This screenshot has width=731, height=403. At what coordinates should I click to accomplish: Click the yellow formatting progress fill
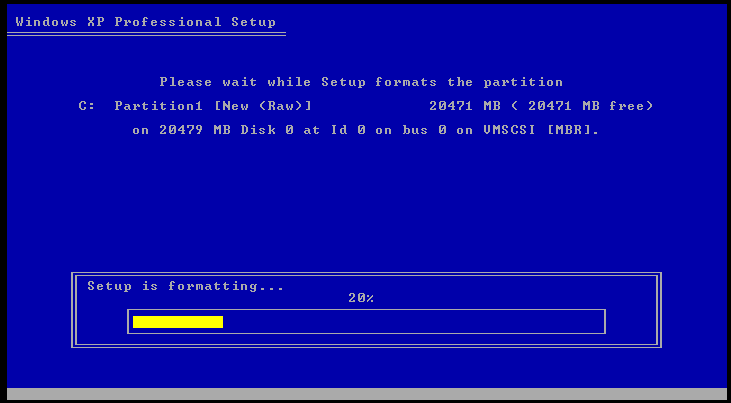point(178,322)
